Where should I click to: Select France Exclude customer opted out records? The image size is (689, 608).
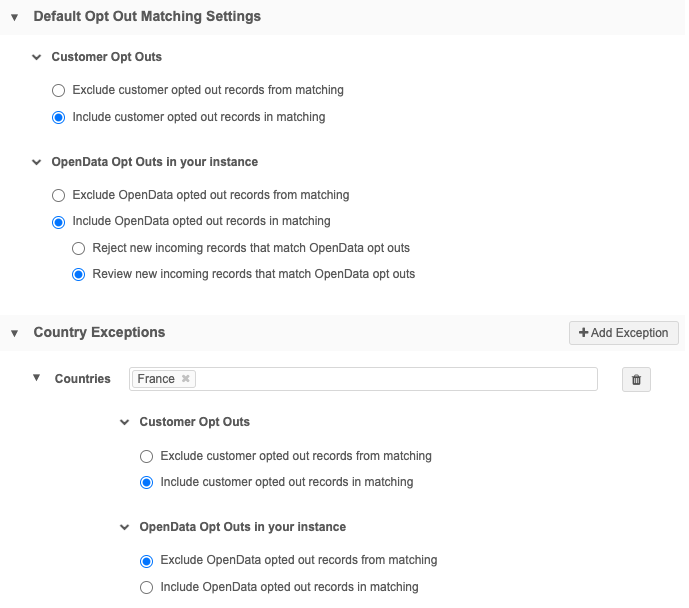pos(147,456)
